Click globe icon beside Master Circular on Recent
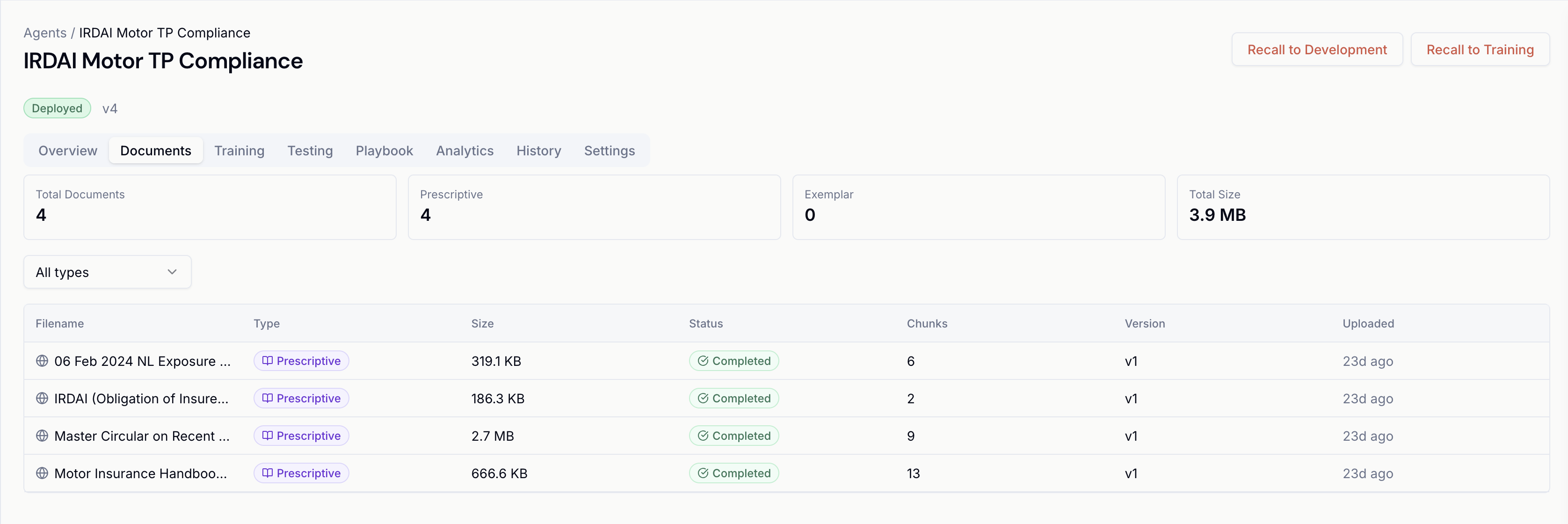 click(x=42, y=436)
